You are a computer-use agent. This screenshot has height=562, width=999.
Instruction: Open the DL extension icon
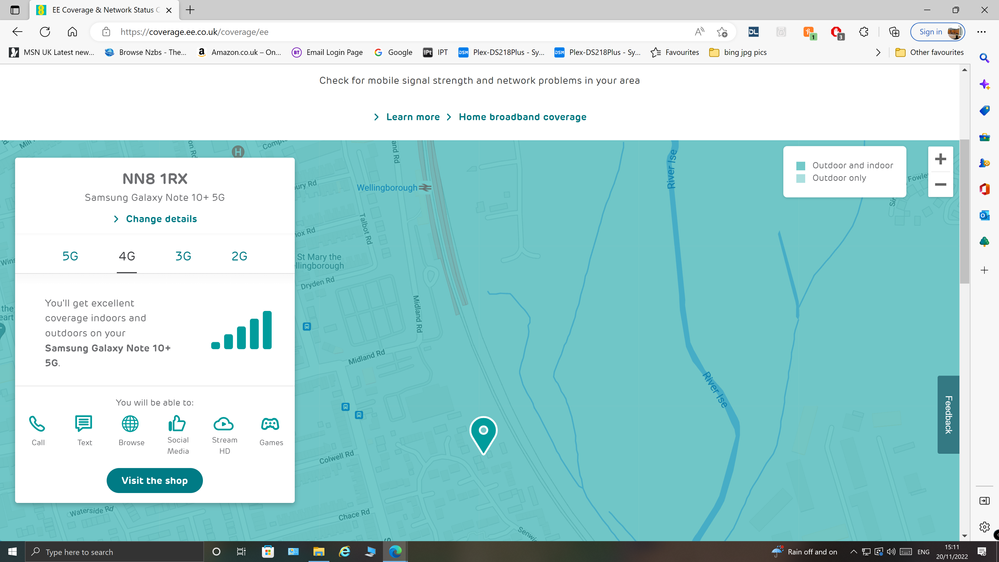[x=753, y=32]
